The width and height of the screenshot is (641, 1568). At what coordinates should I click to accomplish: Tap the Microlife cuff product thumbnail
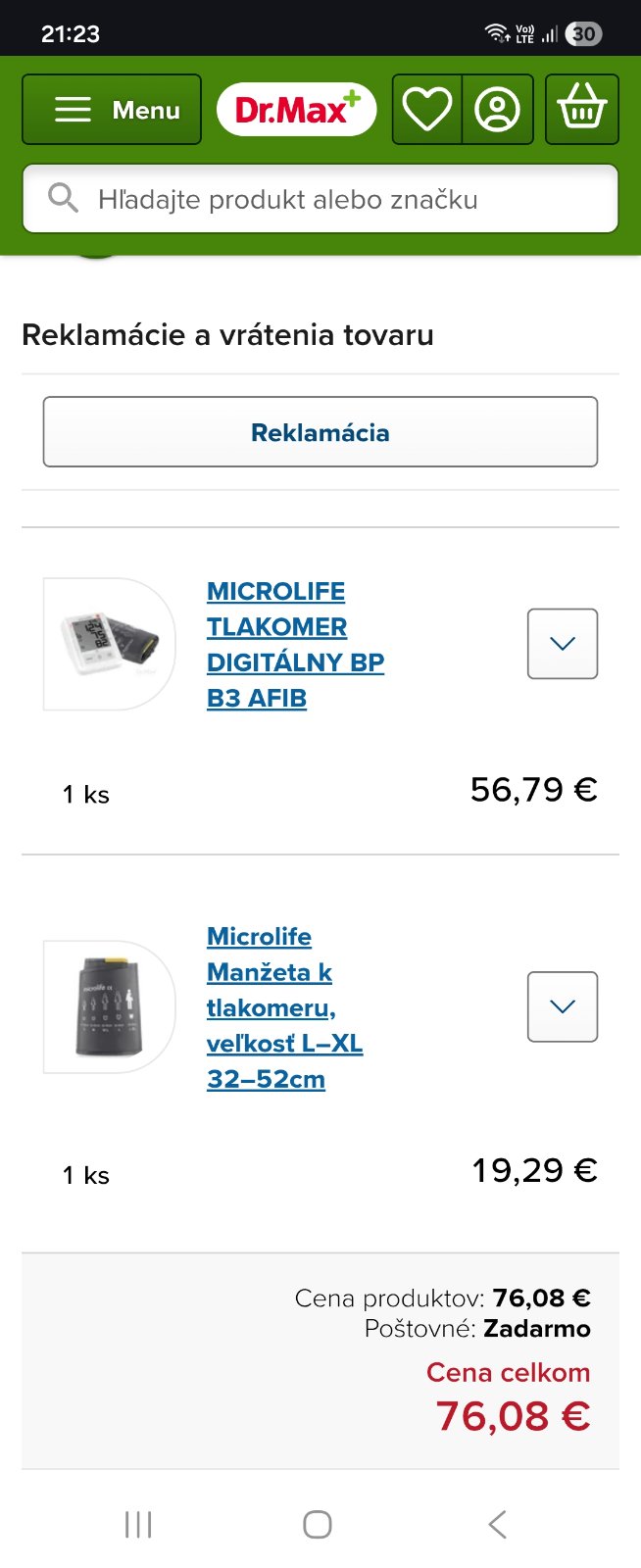tap(109, 1006)
